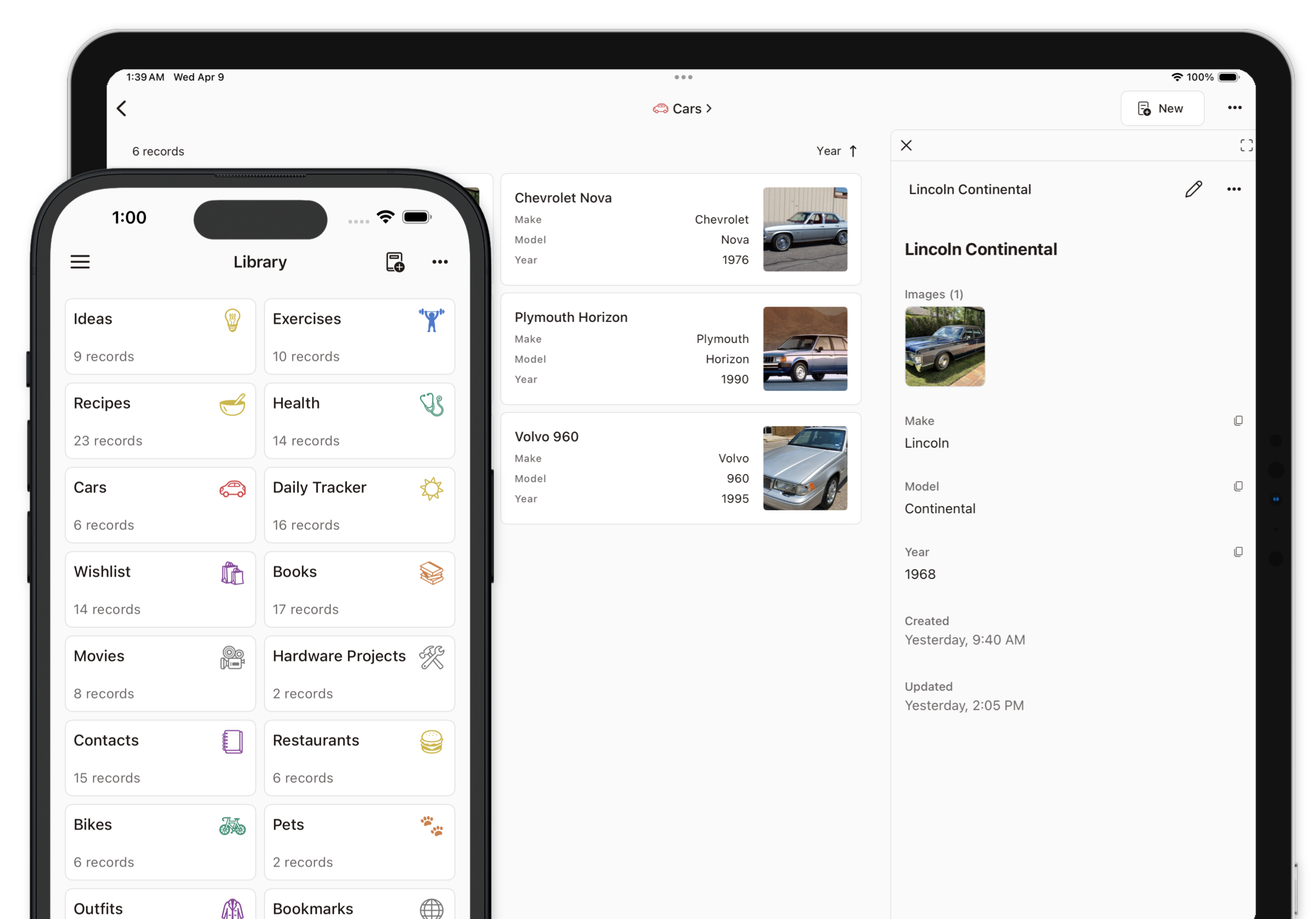Open the Hardware Projects collection
1316x919 pixels.
(x=359, y=674)
